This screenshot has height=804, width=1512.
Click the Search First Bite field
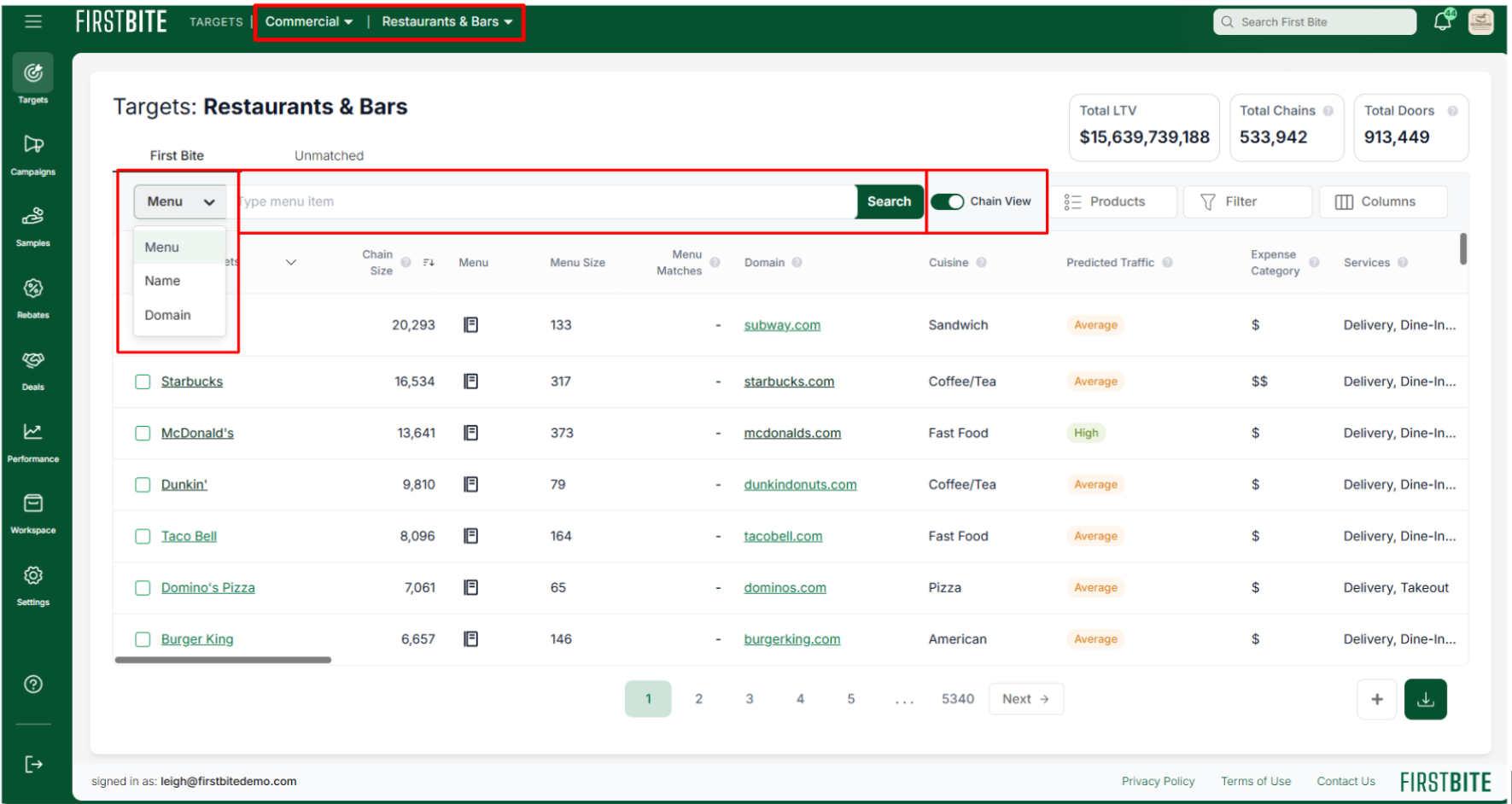(x=1314, y=21)
